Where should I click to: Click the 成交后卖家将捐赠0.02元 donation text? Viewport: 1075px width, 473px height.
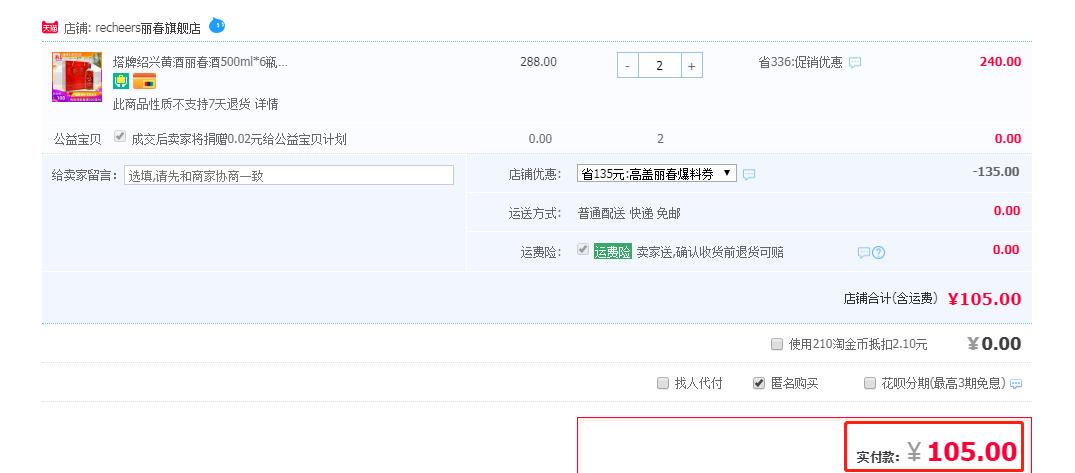(239, 140)
